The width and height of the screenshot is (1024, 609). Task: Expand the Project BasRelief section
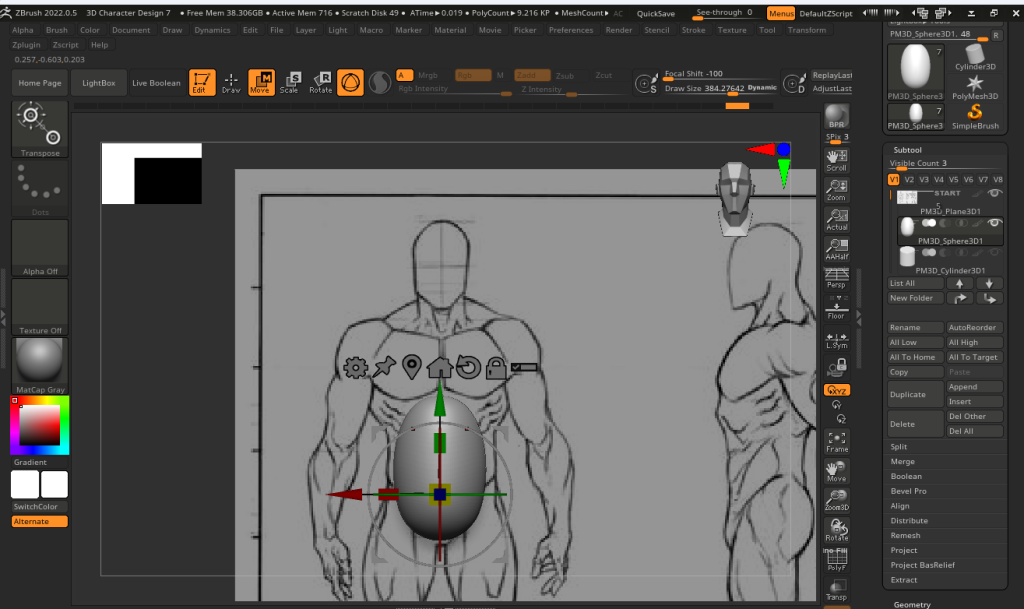pos(922,565)
